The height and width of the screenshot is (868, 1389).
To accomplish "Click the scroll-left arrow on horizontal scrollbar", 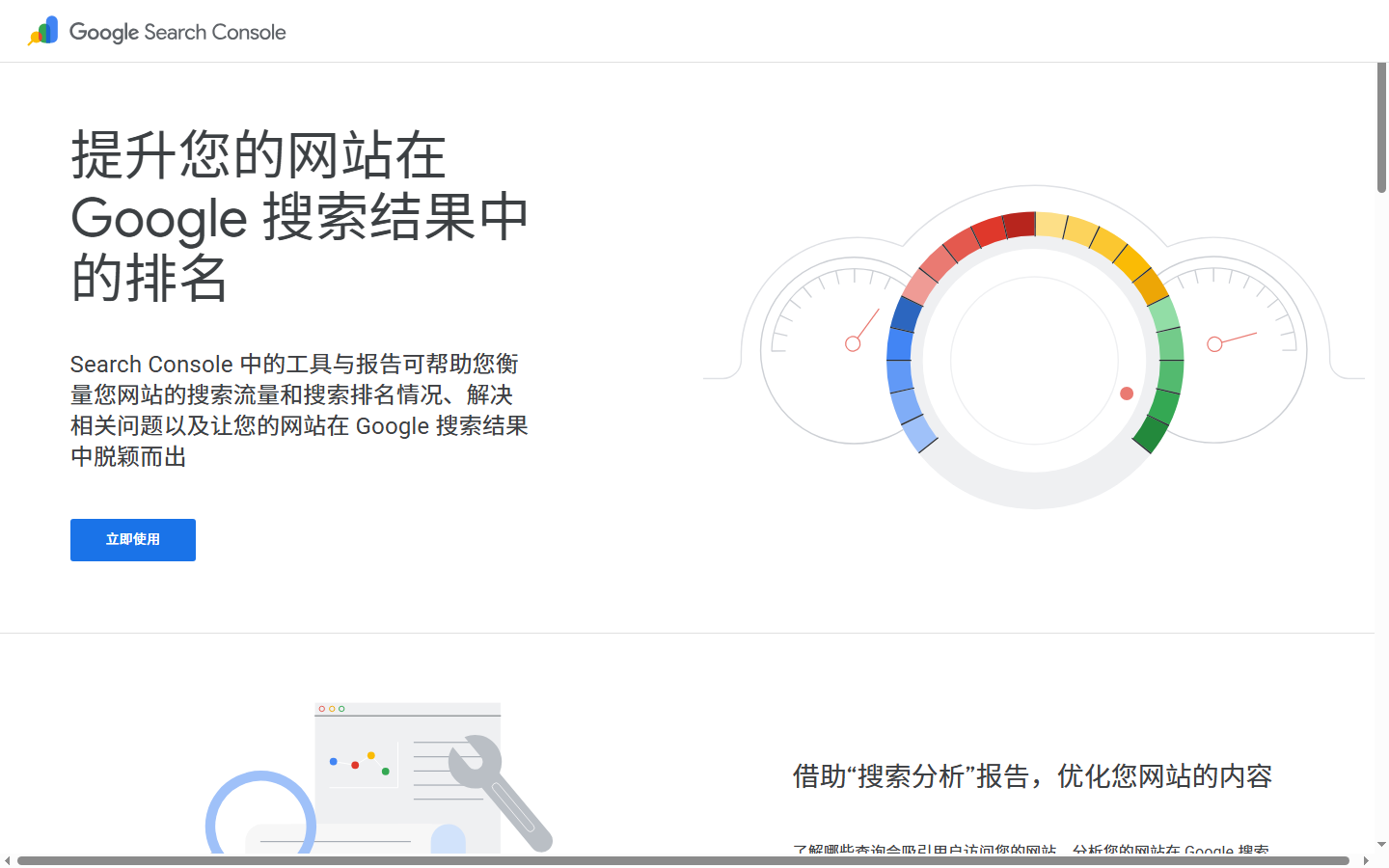I will 8,860.
